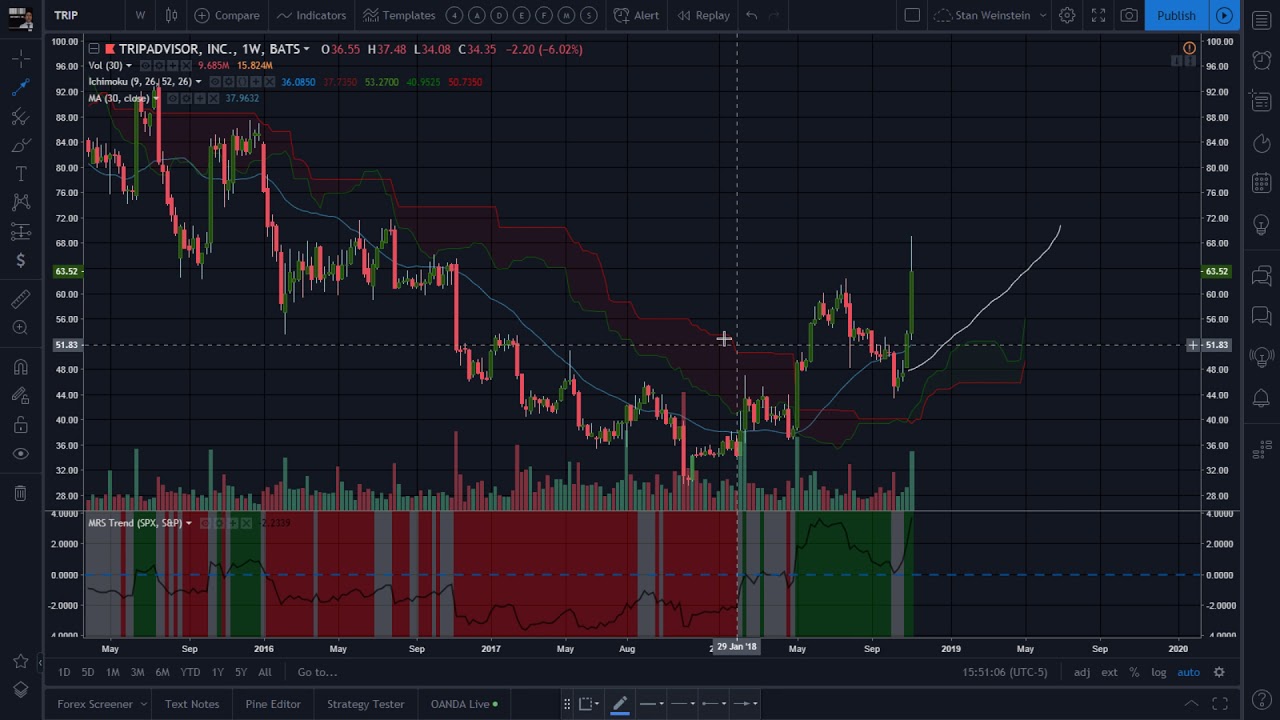Collapse the indicator legend toggle

tap(93, 49)
